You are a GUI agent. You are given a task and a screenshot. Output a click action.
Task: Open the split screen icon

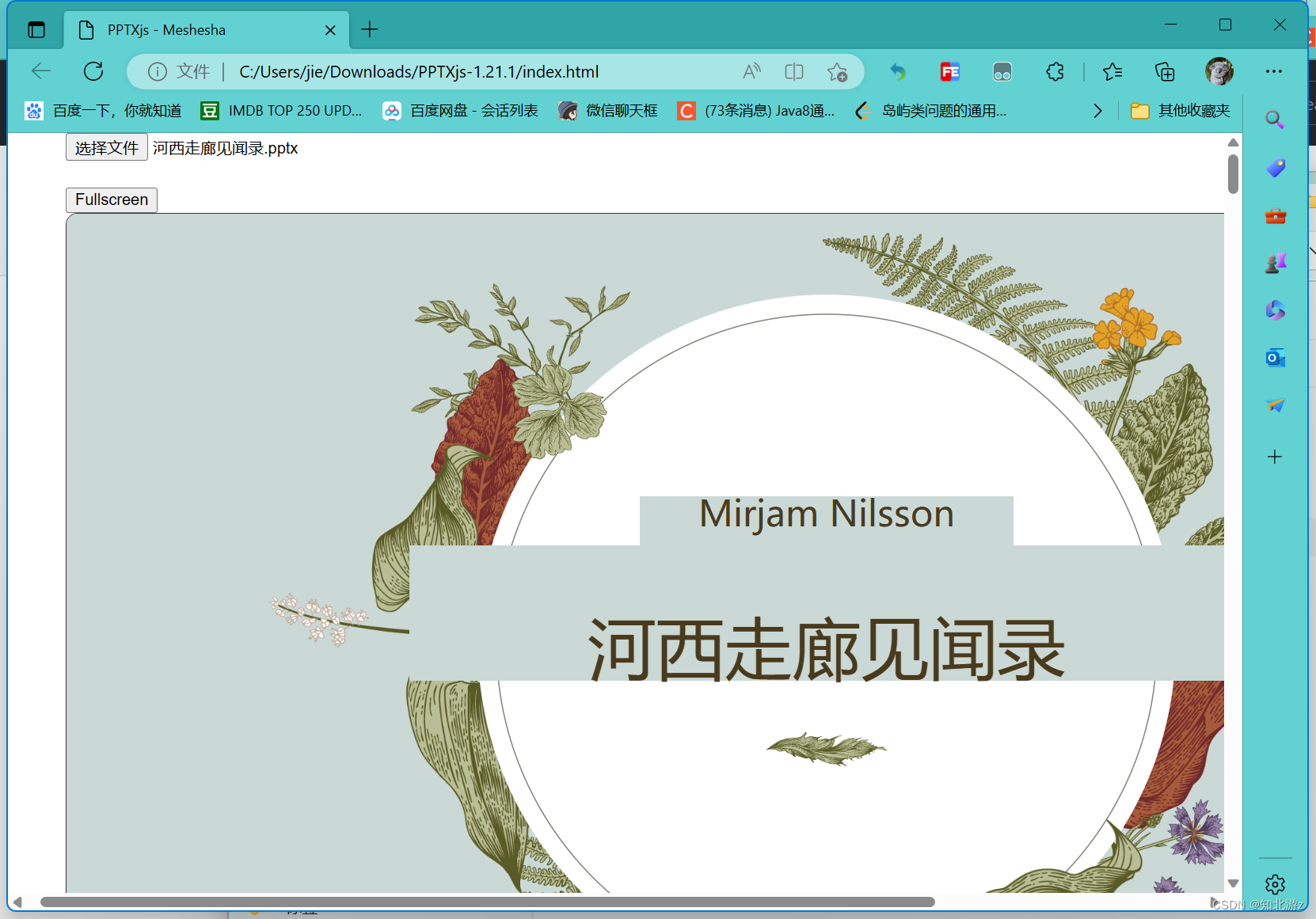pos(794,72)
